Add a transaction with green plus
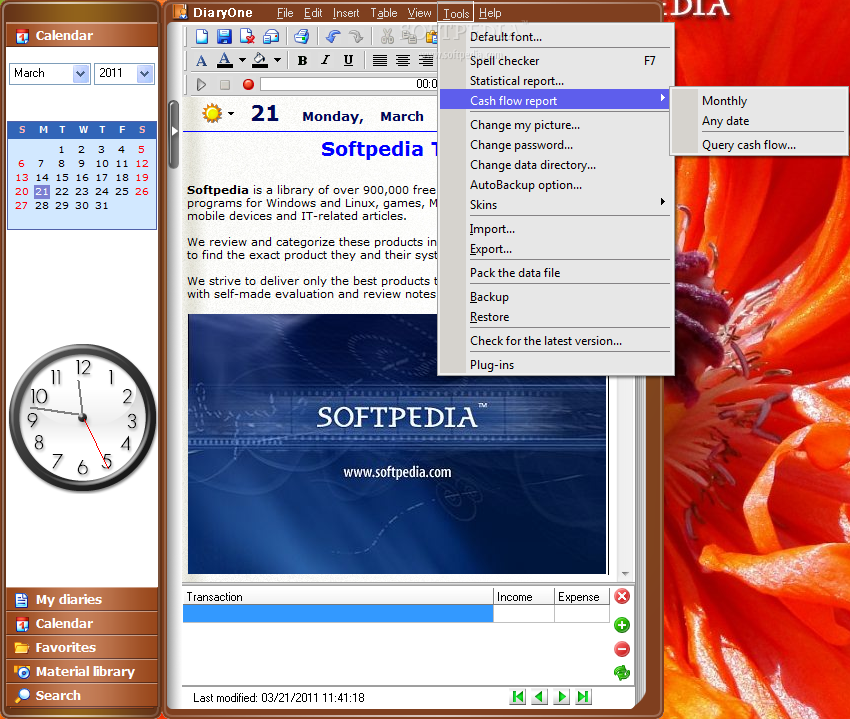This screenshot has height=719, width=850. [x=622, y=625]
